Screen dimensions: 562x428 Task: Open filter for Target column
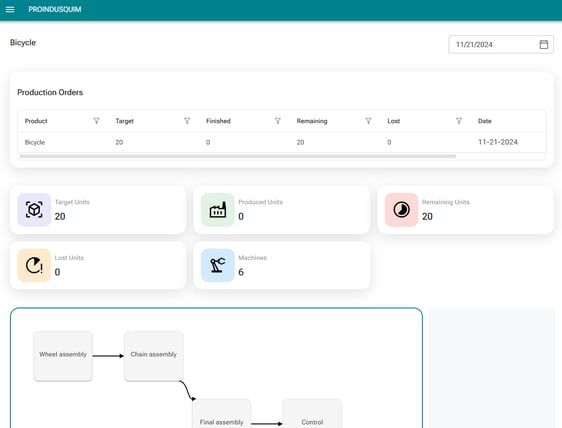coord(187,121)
